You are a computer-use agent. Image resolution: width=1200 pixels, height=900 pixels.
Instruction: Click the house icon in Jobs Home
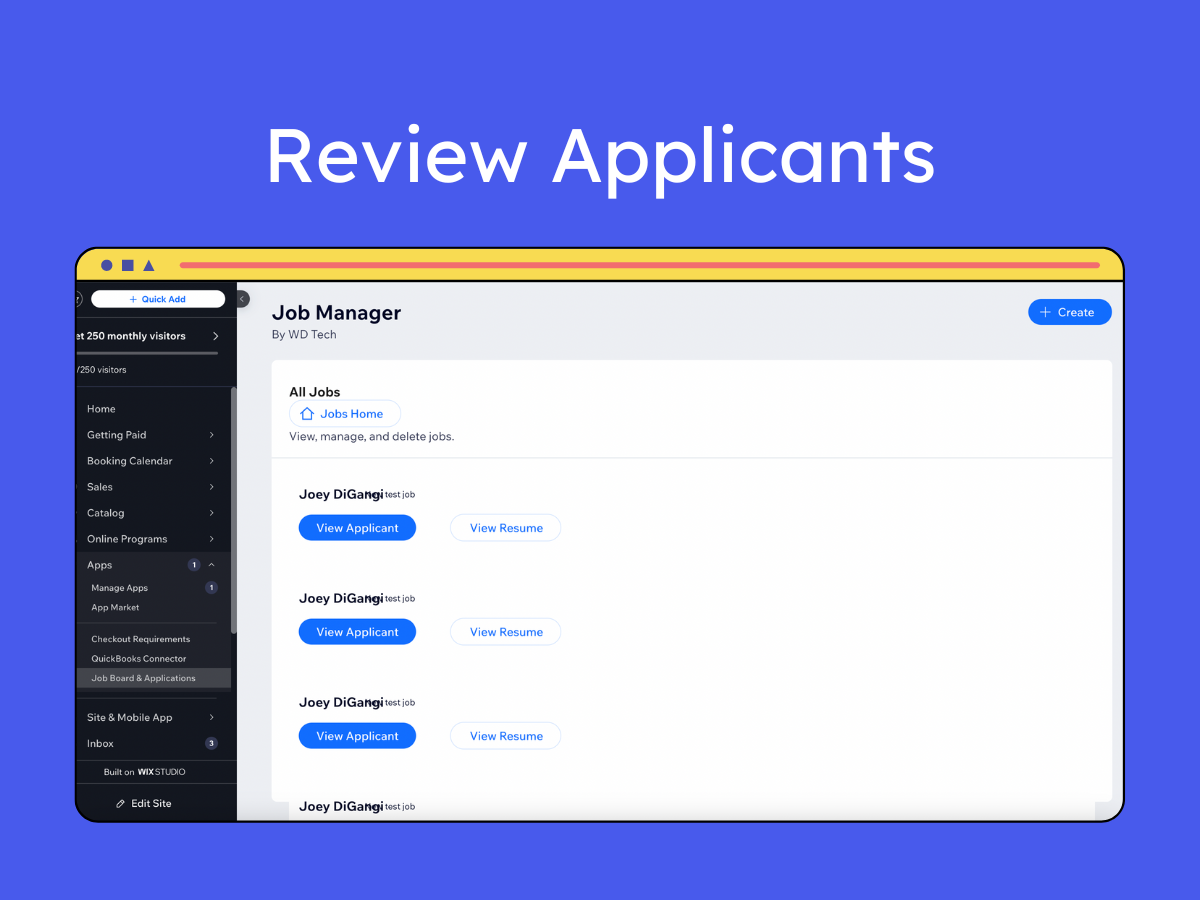tap(307, 414)
